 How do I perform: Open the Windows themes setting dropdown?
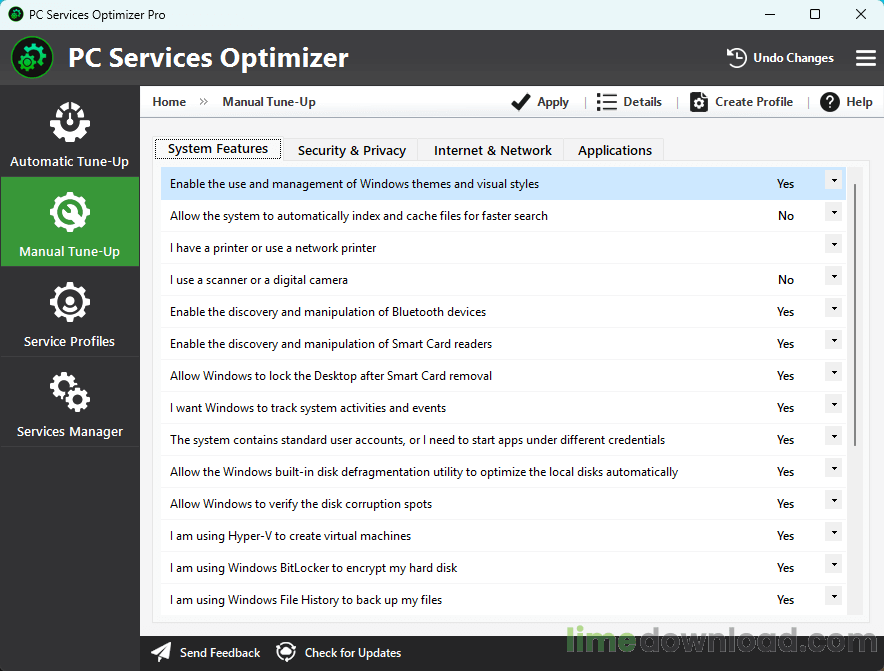[x=833, y=181]
